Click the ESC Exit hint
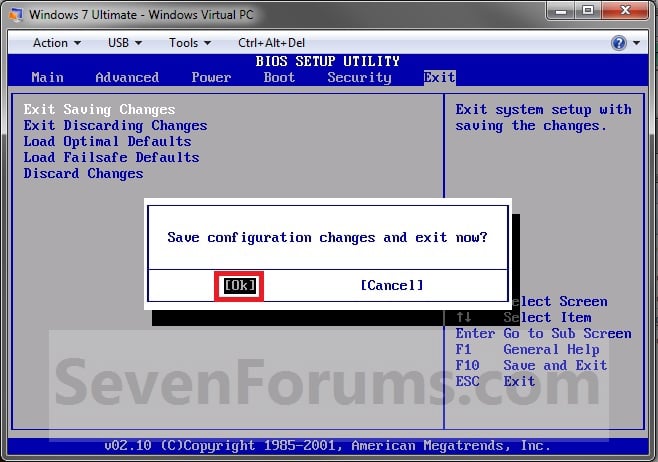The width and height of the screenshot is (658, 462). tap(496, 381)
